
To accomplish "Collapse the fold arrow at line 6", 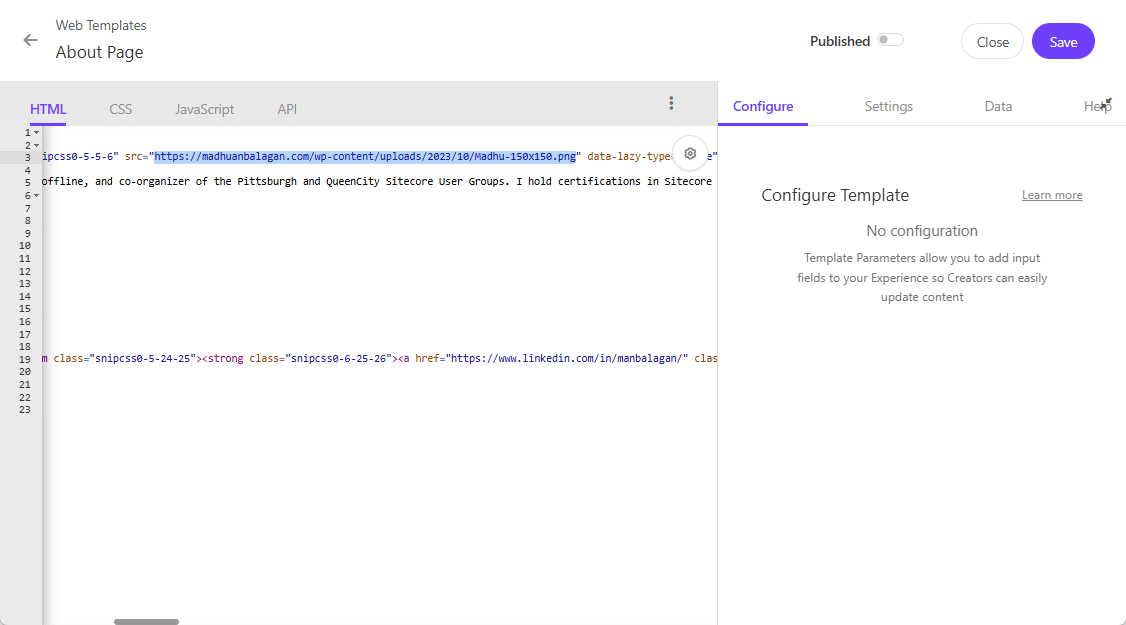I will pyautogui.click(x=37, y=195).
